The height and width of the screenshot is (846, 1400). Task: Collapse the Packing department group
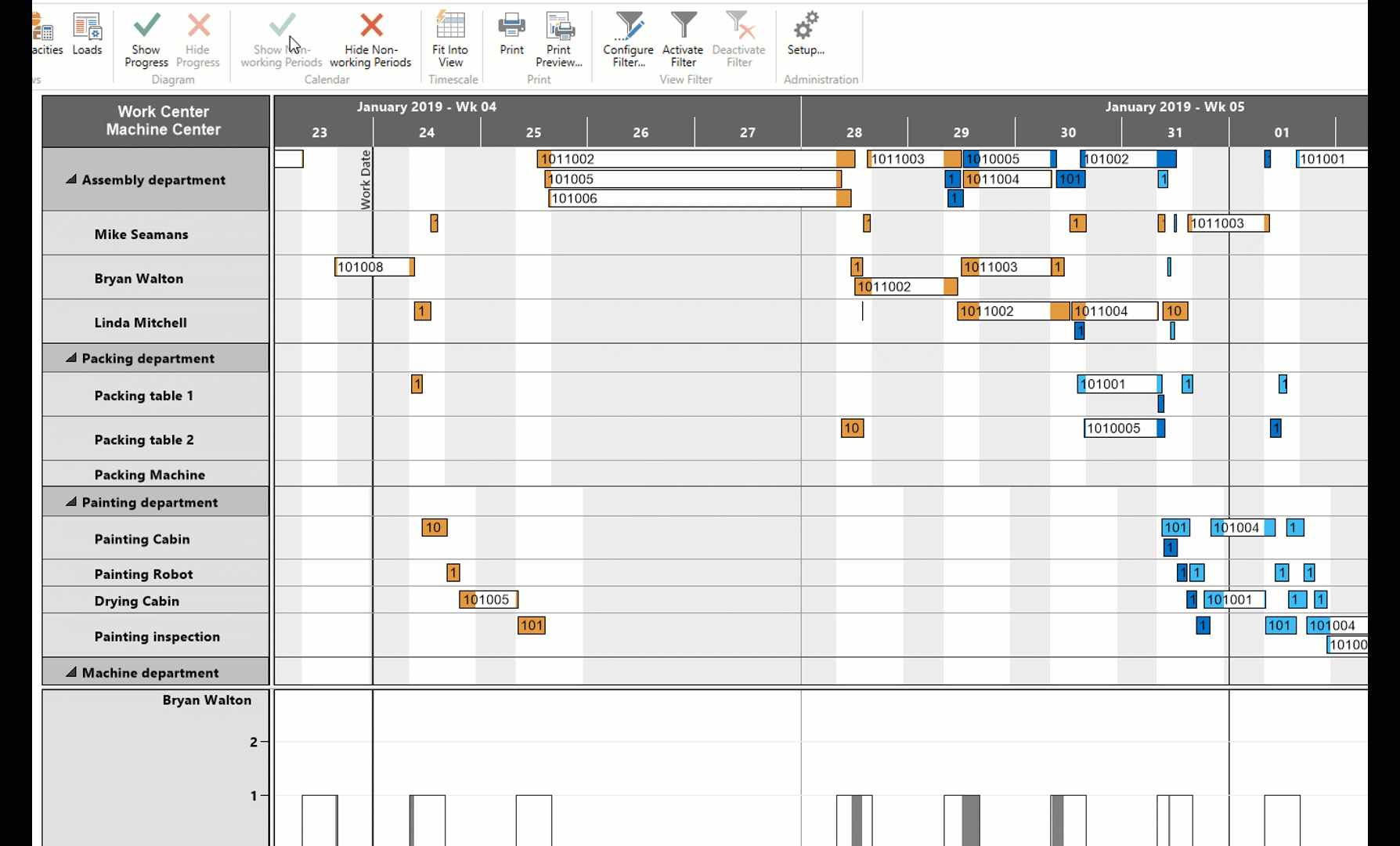click(x=70, y=358)
